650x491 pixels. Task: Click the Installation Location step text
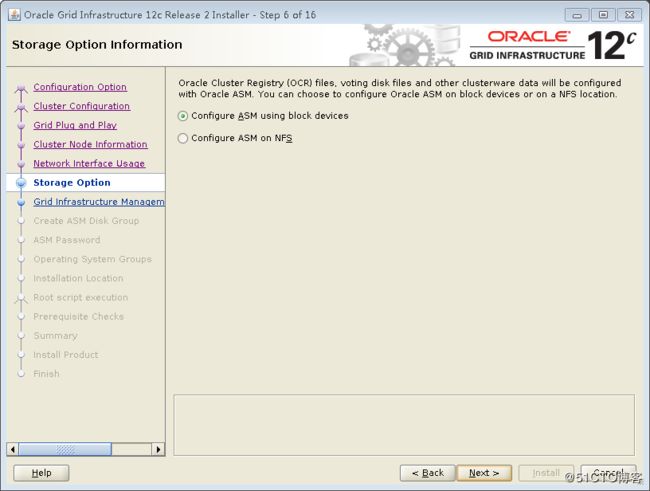click(78, 278)
